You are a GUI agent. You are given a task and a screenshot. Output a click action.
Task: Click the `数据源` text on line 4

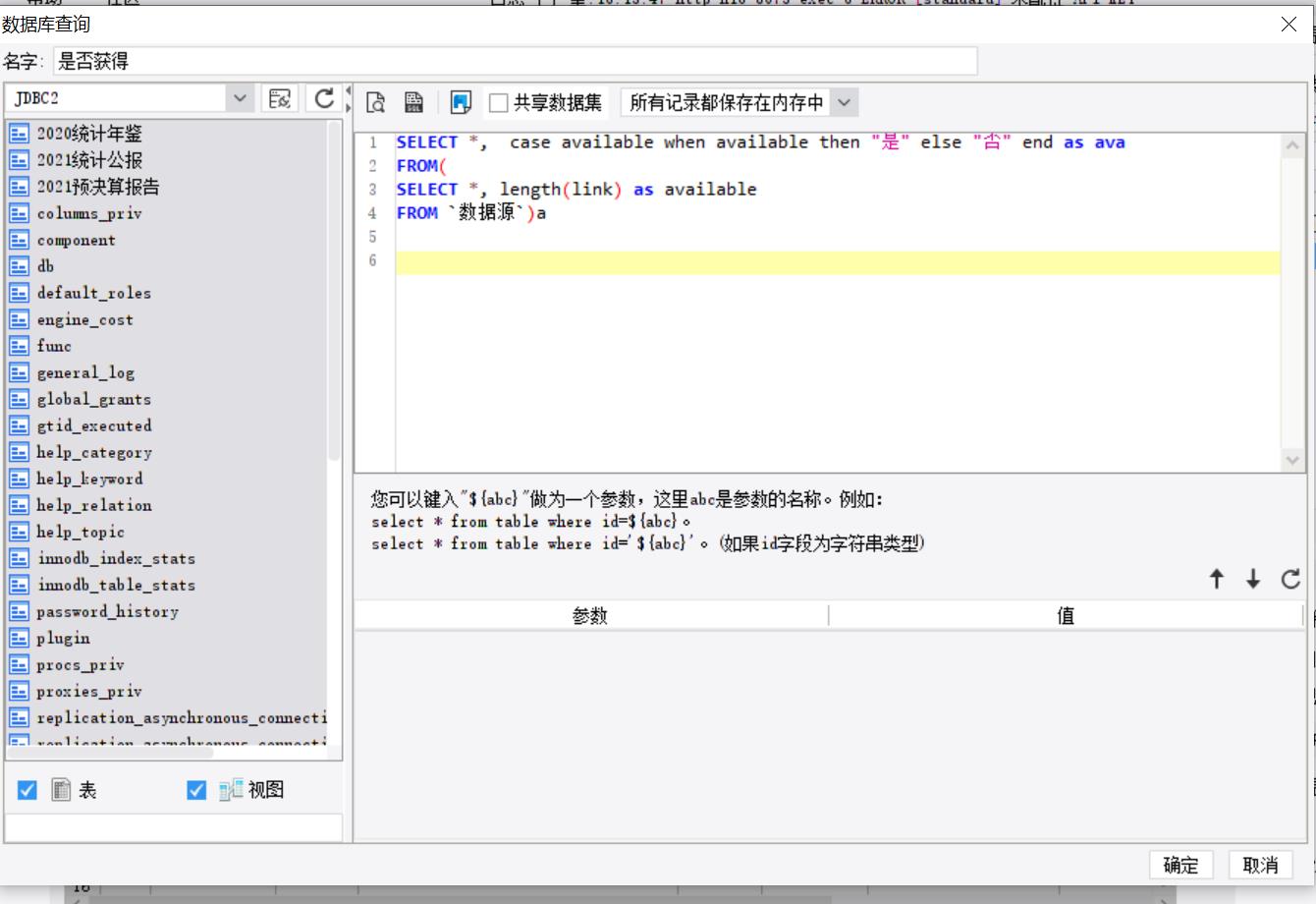pyautogui.click(x=487, y=213)
